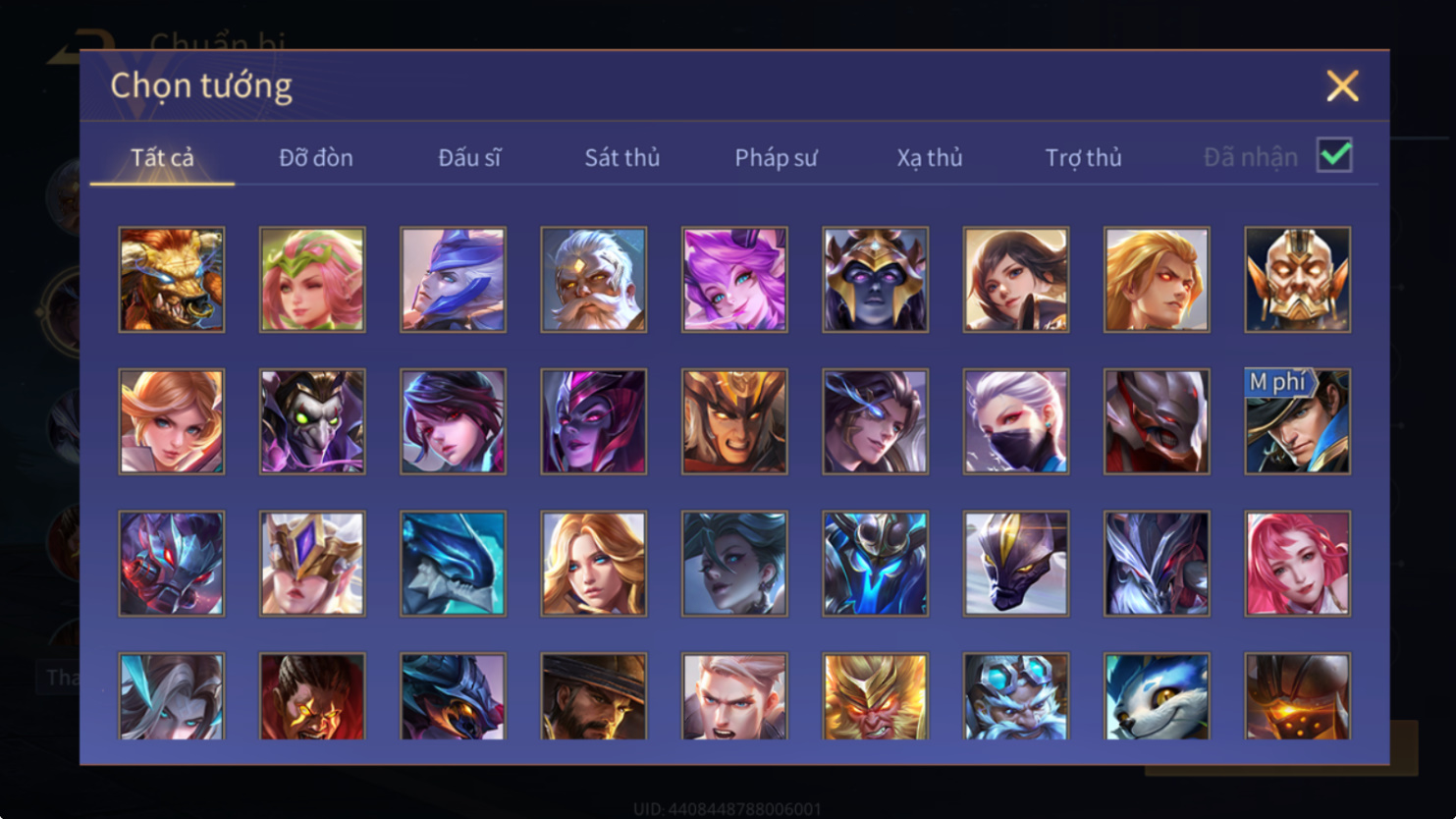Choose the masked silver-haired ninja hero

click(x=1016, y=421)
